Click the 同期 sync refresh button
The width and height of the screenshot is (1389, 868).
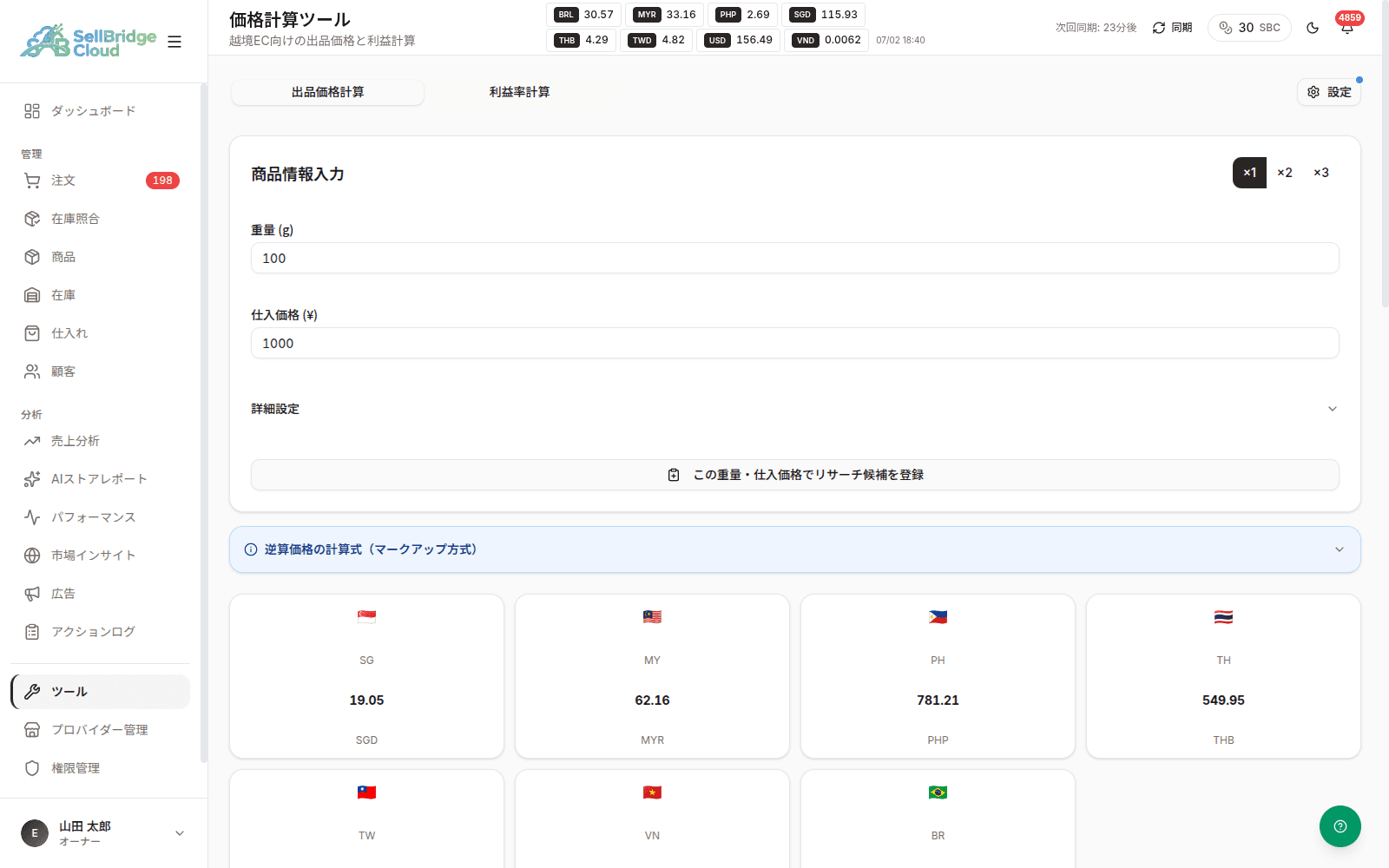[x=1172, y=28]
